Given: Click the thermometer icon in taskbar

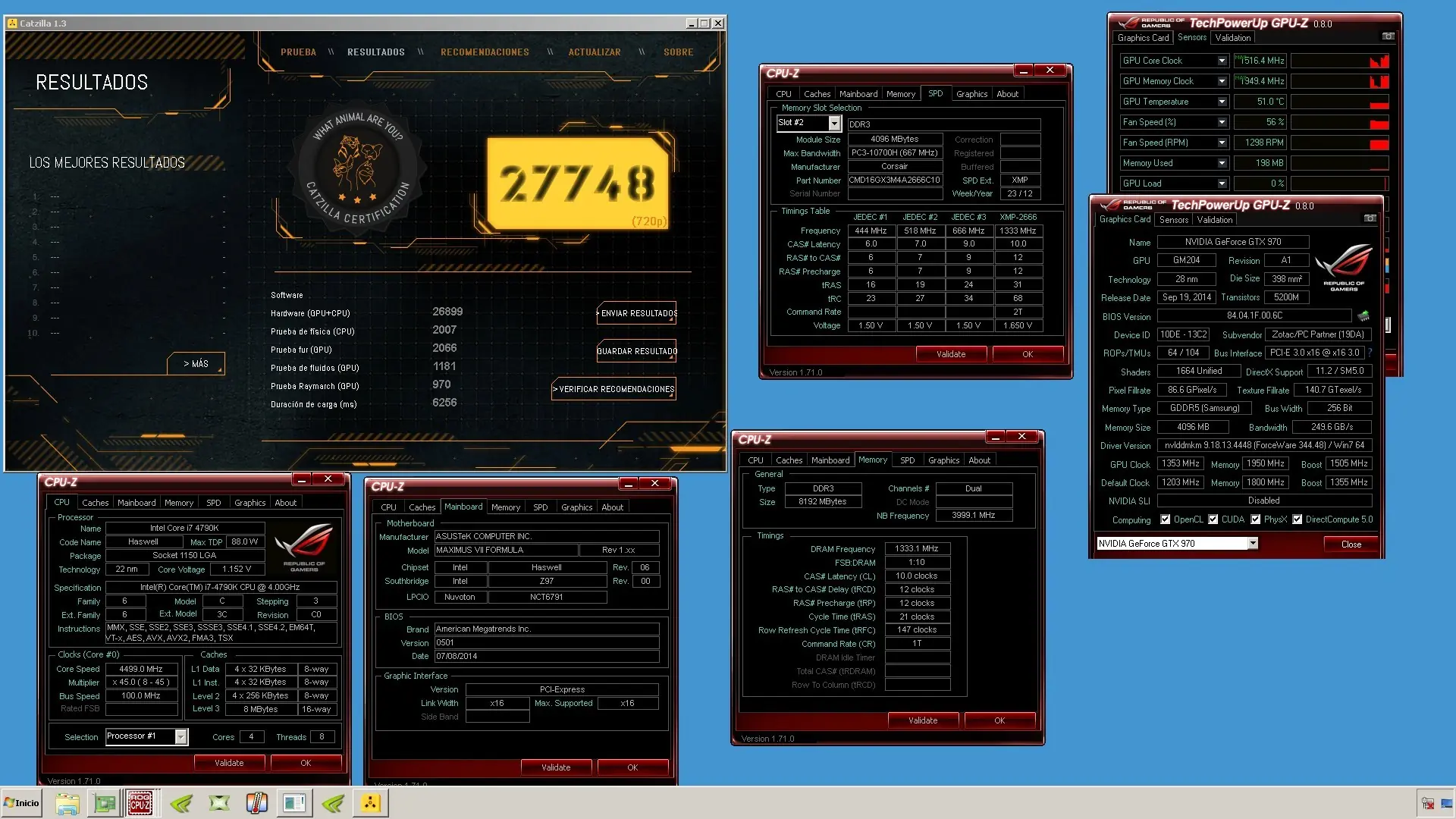Looking at the screenshot, I should pos(257,803).
